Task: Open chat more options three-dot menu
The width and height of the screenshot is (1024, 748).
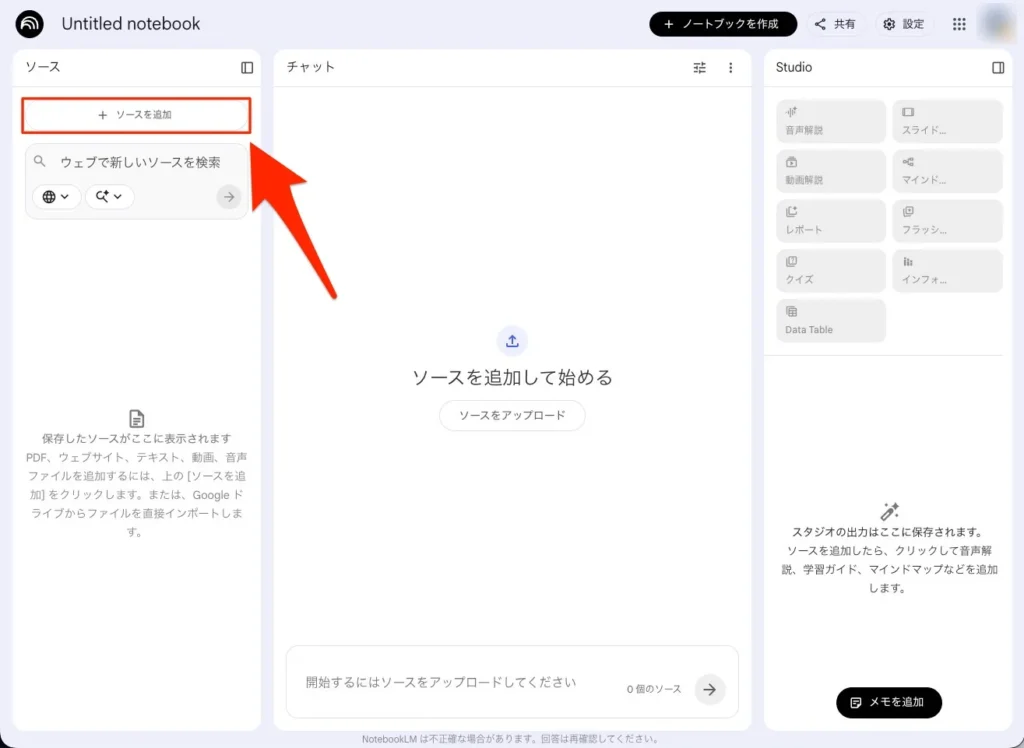Action: (731, 68)
